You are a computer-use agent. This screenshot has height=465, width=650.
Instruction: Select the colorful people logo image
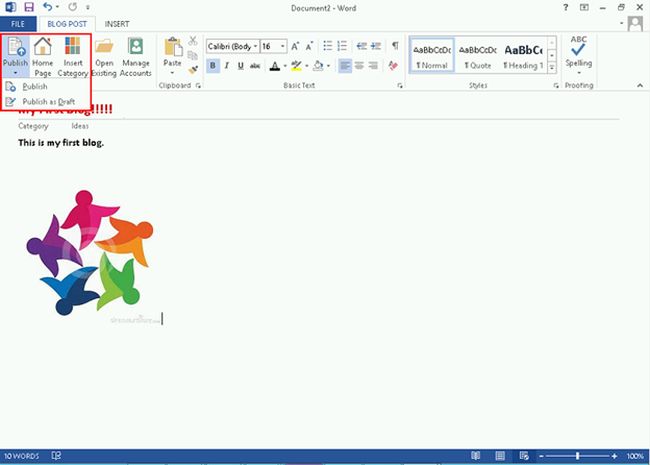click(90, 253)
